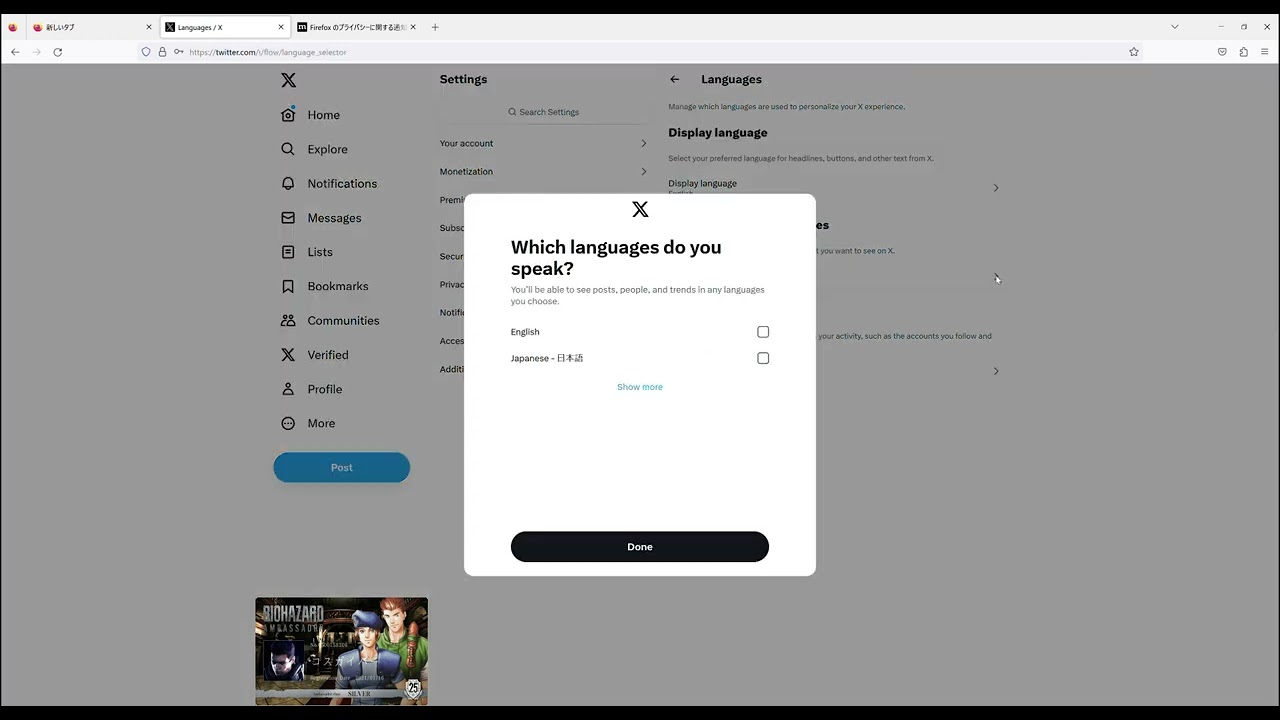Click Show more languages link

[639, 387]
